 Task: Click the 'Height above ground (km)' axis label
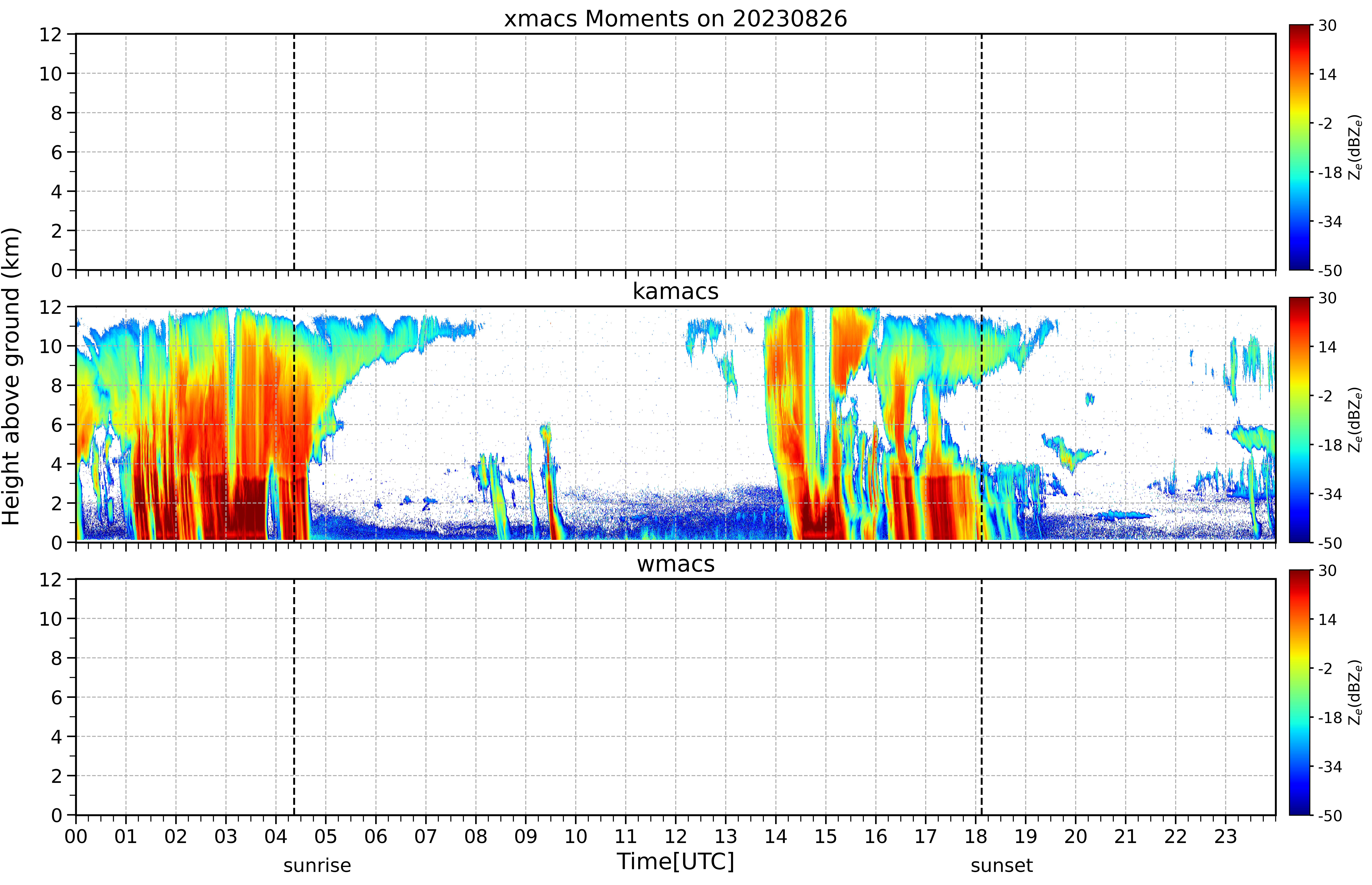(11, 376)
